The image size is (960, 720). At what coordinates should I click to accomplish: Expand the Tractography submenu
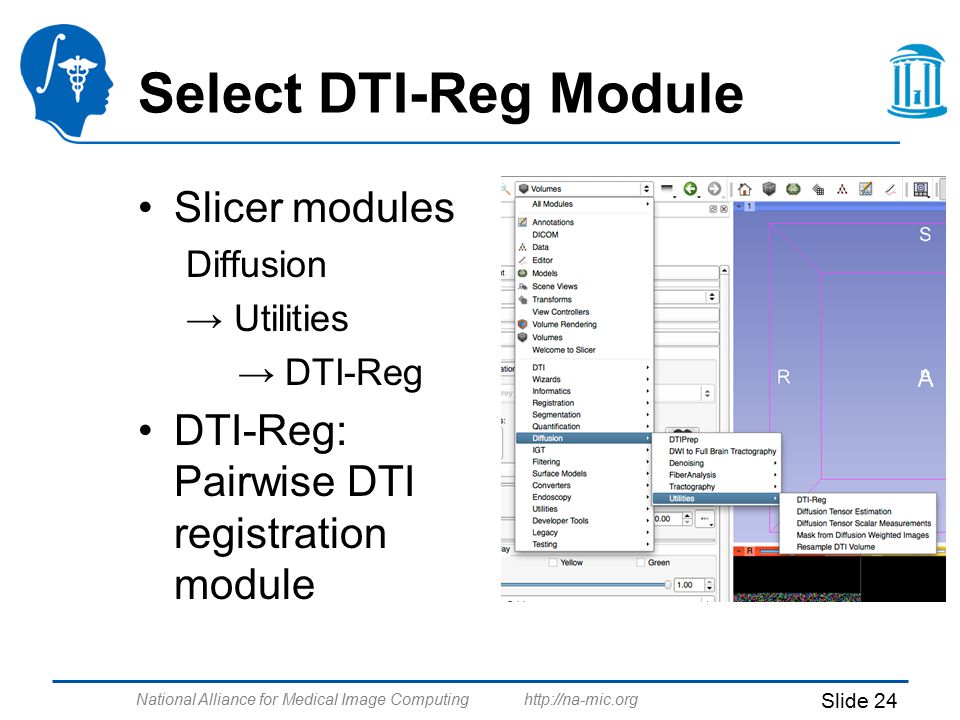click(x=716, y=487)
